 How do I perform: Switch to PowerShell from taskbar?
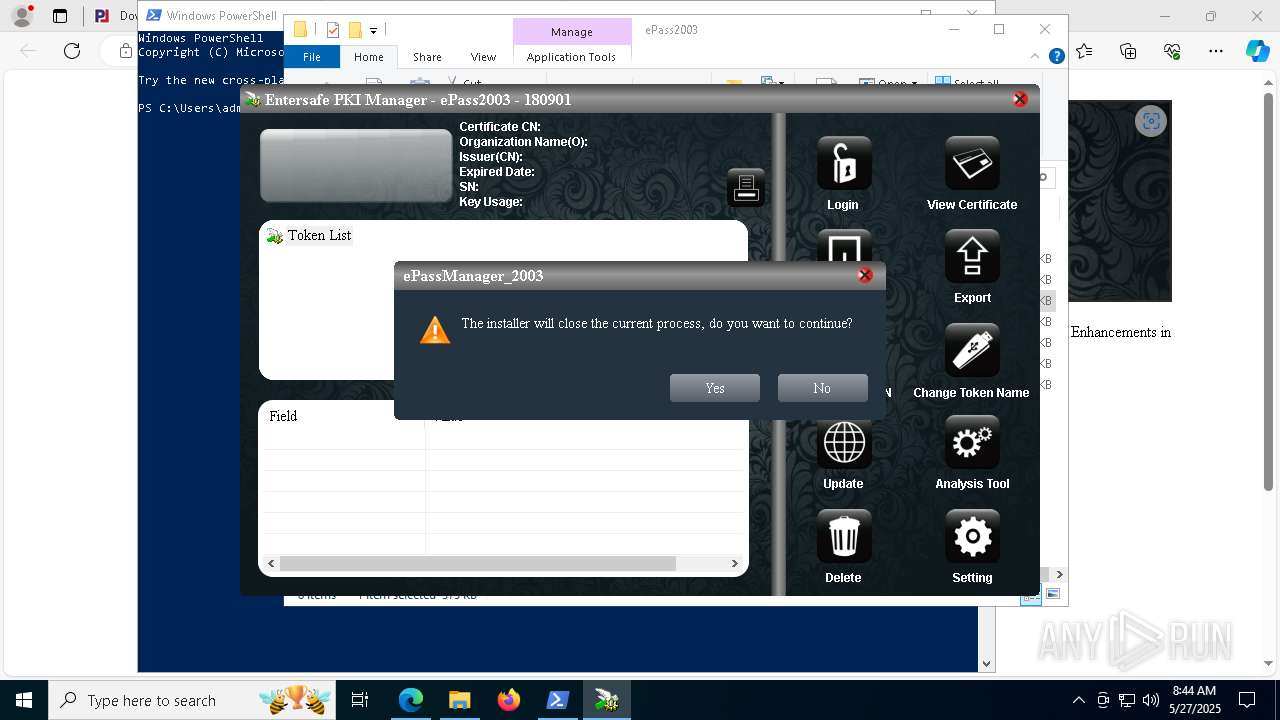(x=557, y=700)
